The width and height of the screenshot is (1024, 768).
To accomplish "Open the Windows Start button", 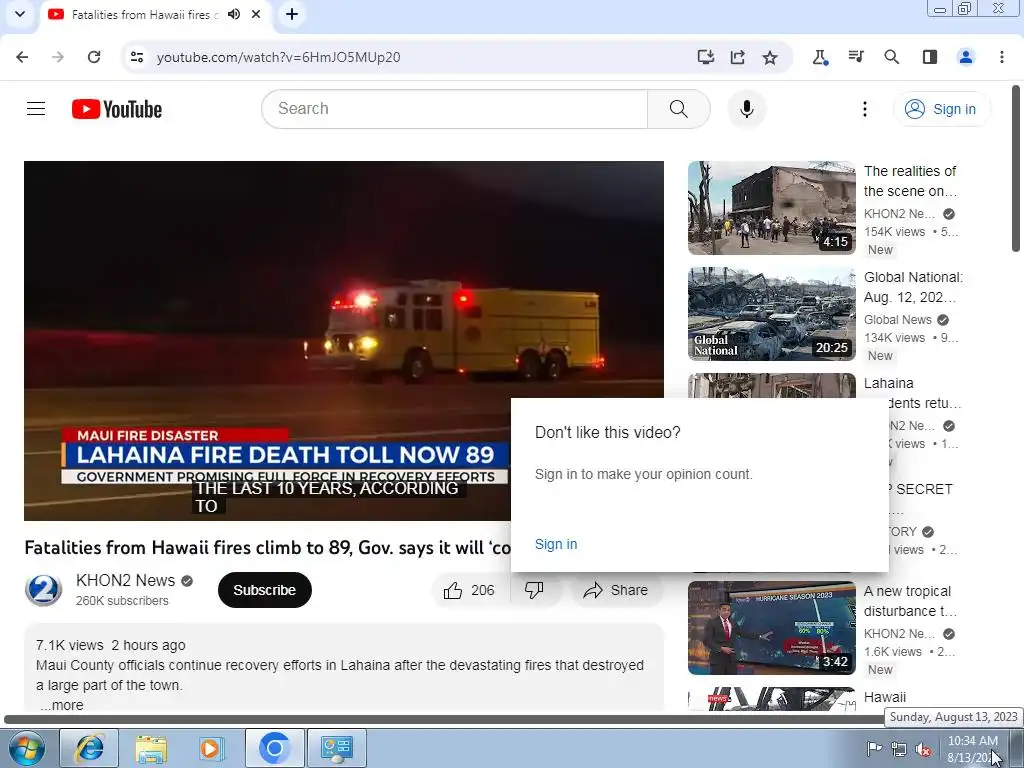I will click(26, 748).
